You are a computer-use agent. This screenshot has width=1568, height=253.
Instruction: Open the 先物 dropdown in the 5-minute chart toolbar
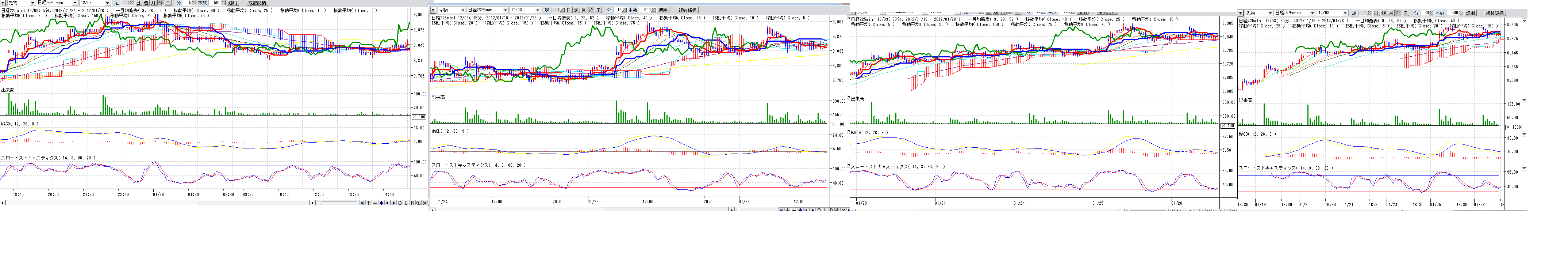(32, 3)
